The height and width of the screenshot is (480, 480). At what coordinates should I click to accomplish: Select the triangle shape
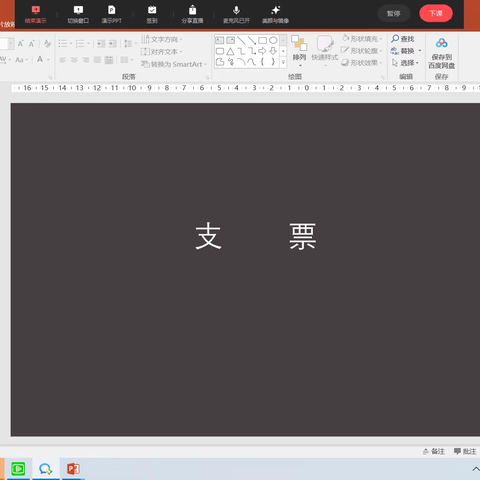pyautogui.click(x=230, y=51)
